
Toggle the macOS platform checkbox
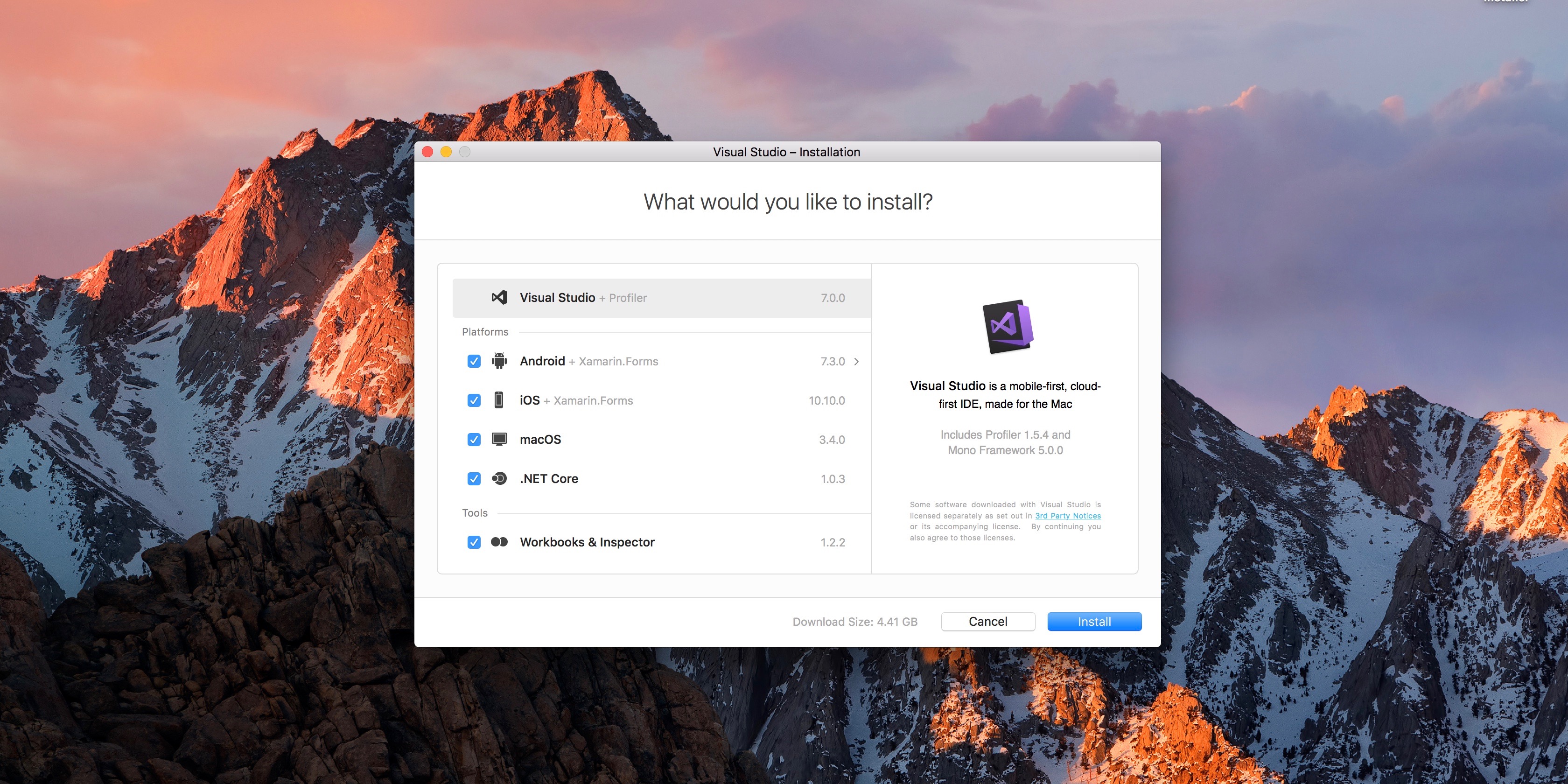click(474, 439)
